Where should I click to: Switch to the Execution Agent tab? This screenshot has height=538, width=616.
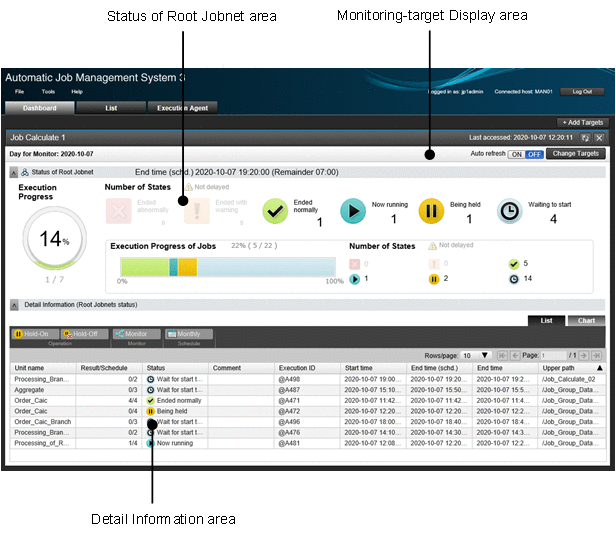click(182, 107)
